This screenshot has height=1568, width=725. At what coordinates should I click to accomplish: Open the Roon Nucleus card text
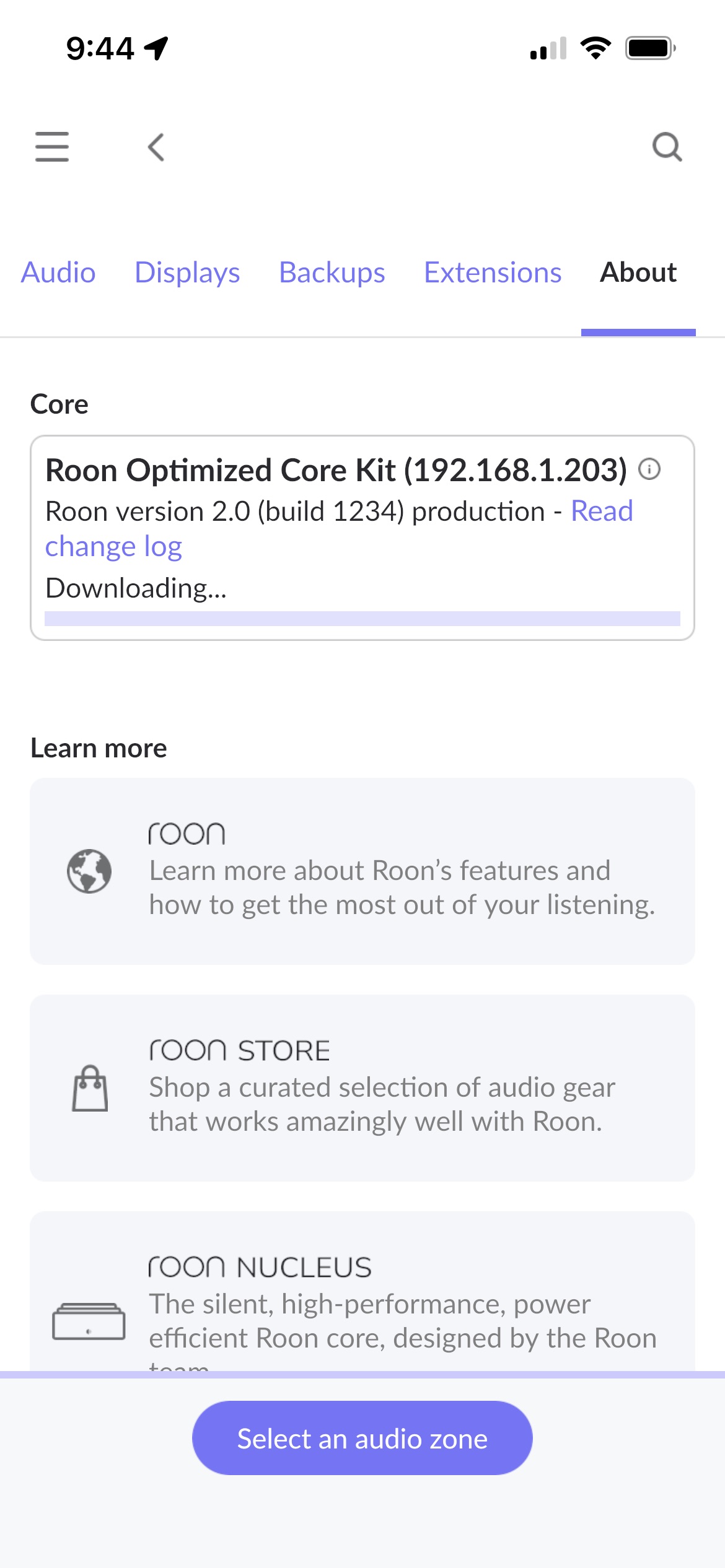pos(403,1320)
